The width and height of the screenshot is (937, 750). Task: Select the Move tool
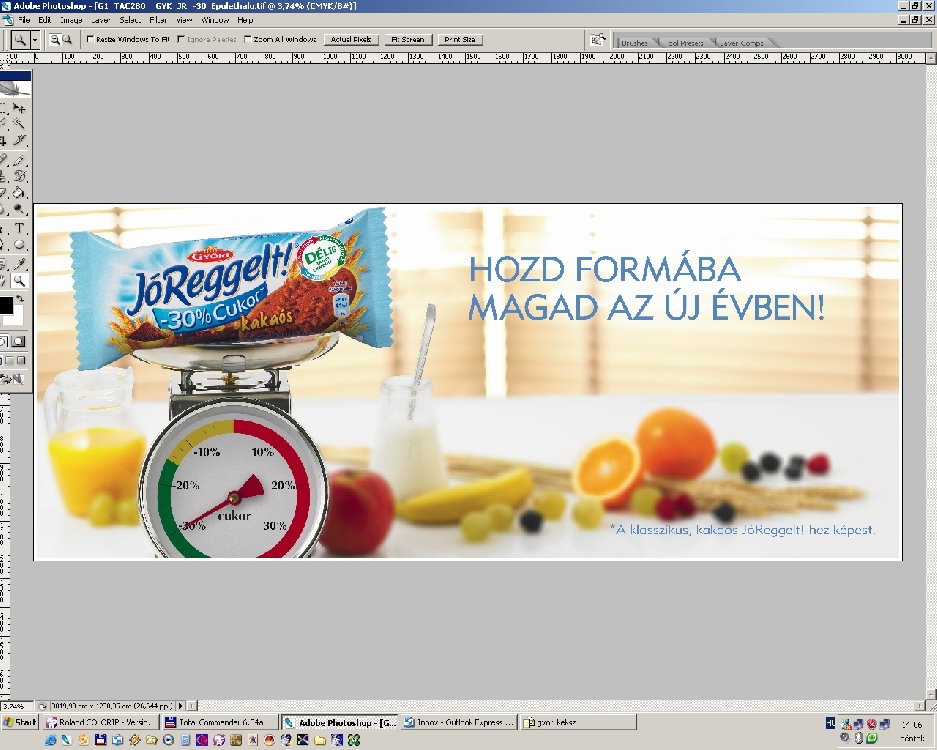(x=20, y=109)
